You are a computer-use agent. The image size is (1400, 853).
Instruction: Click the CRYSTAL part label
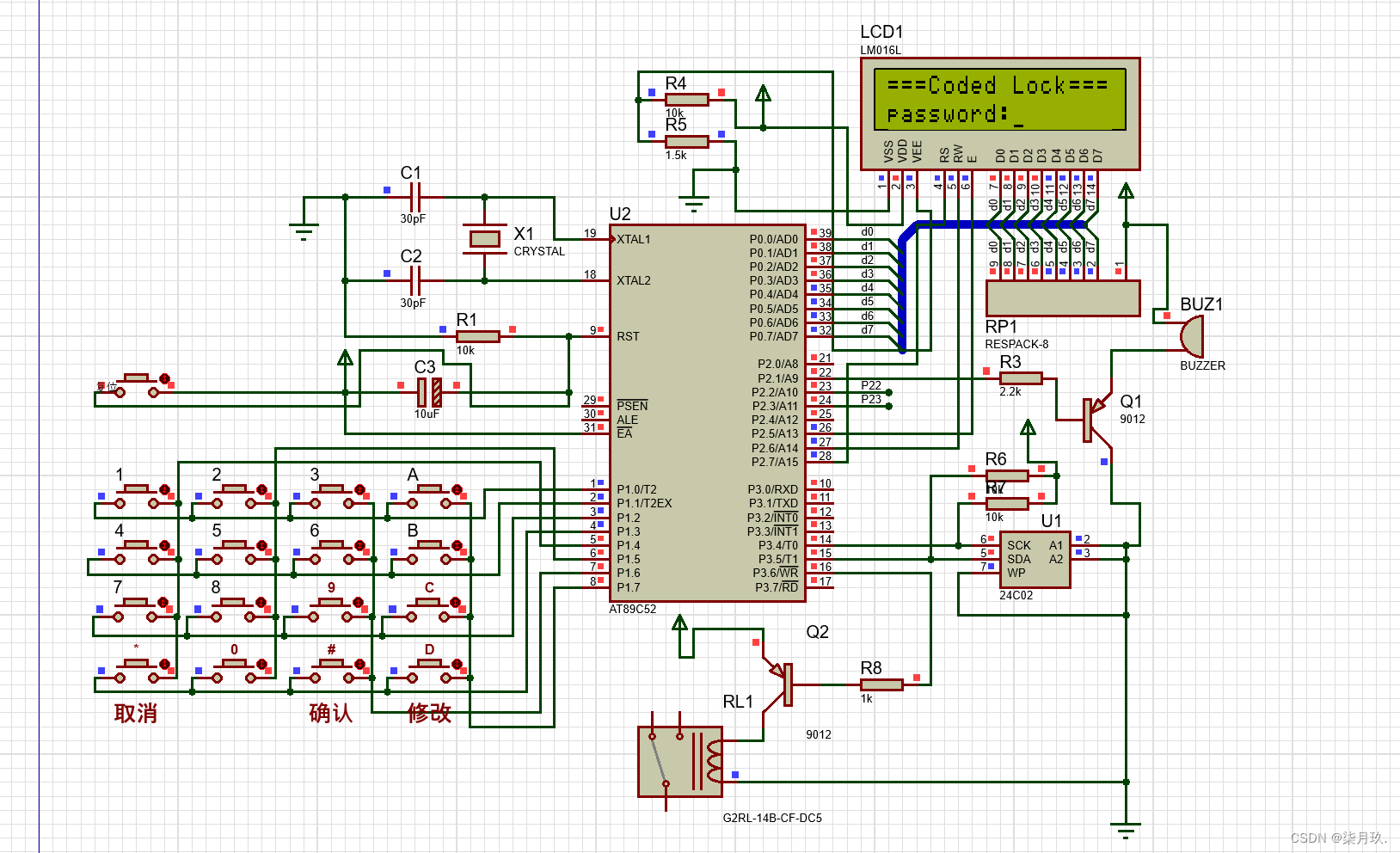[x=539, y=251]
